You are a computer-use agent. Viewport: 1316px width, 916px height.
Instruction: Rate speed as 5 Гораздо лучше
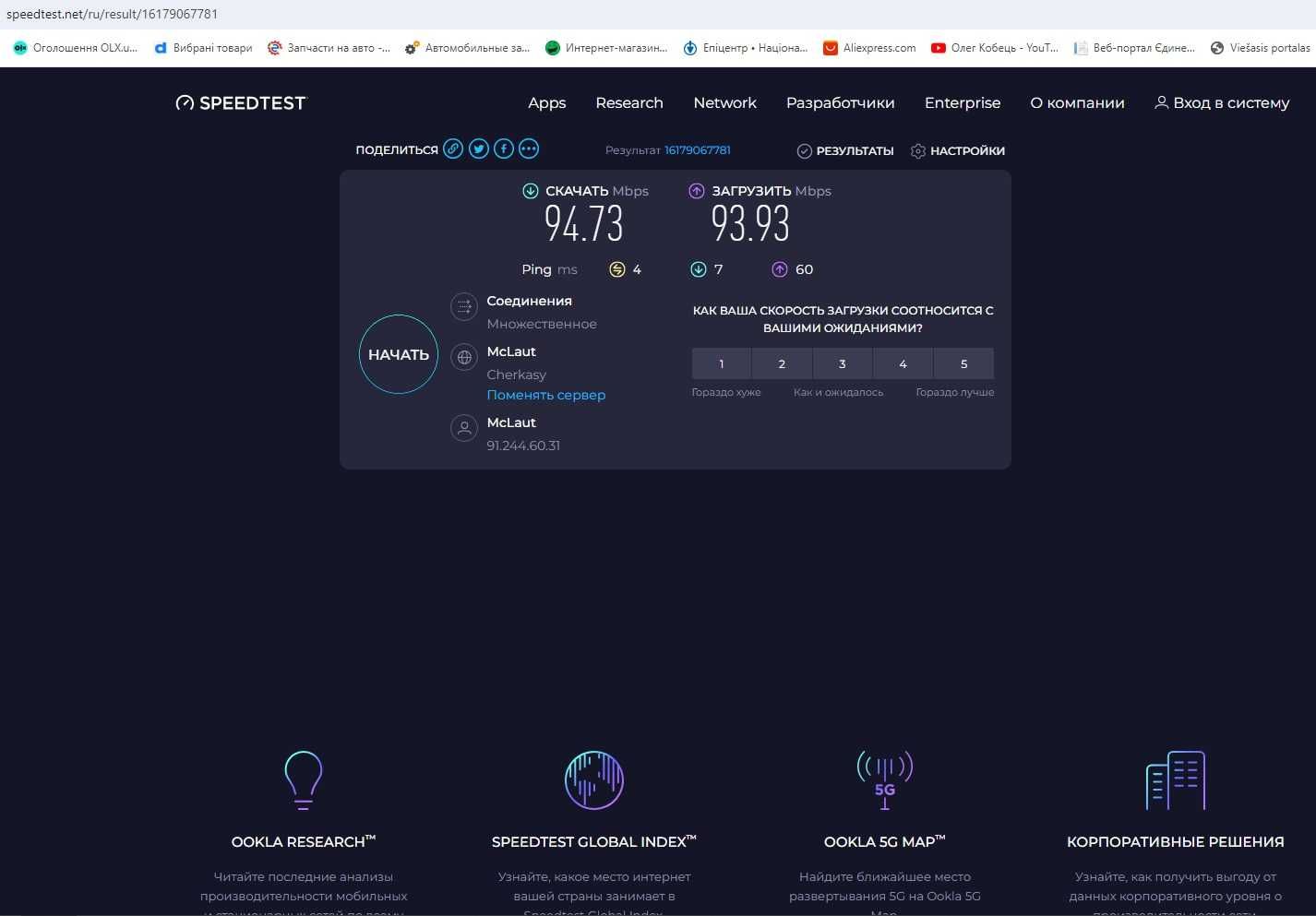click(x=963, y=363)
